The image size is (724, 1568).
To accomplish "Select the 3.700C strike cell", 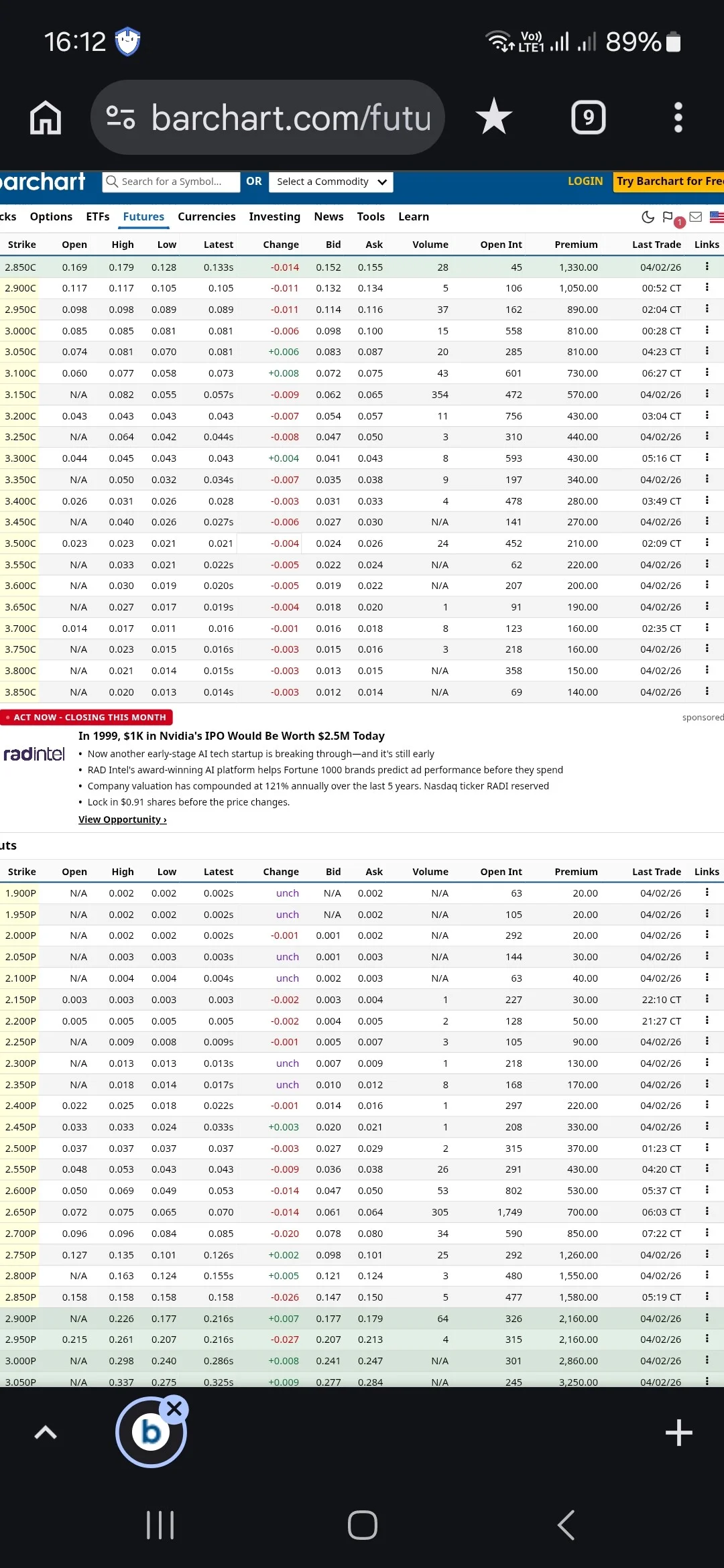I will (20, 628).
